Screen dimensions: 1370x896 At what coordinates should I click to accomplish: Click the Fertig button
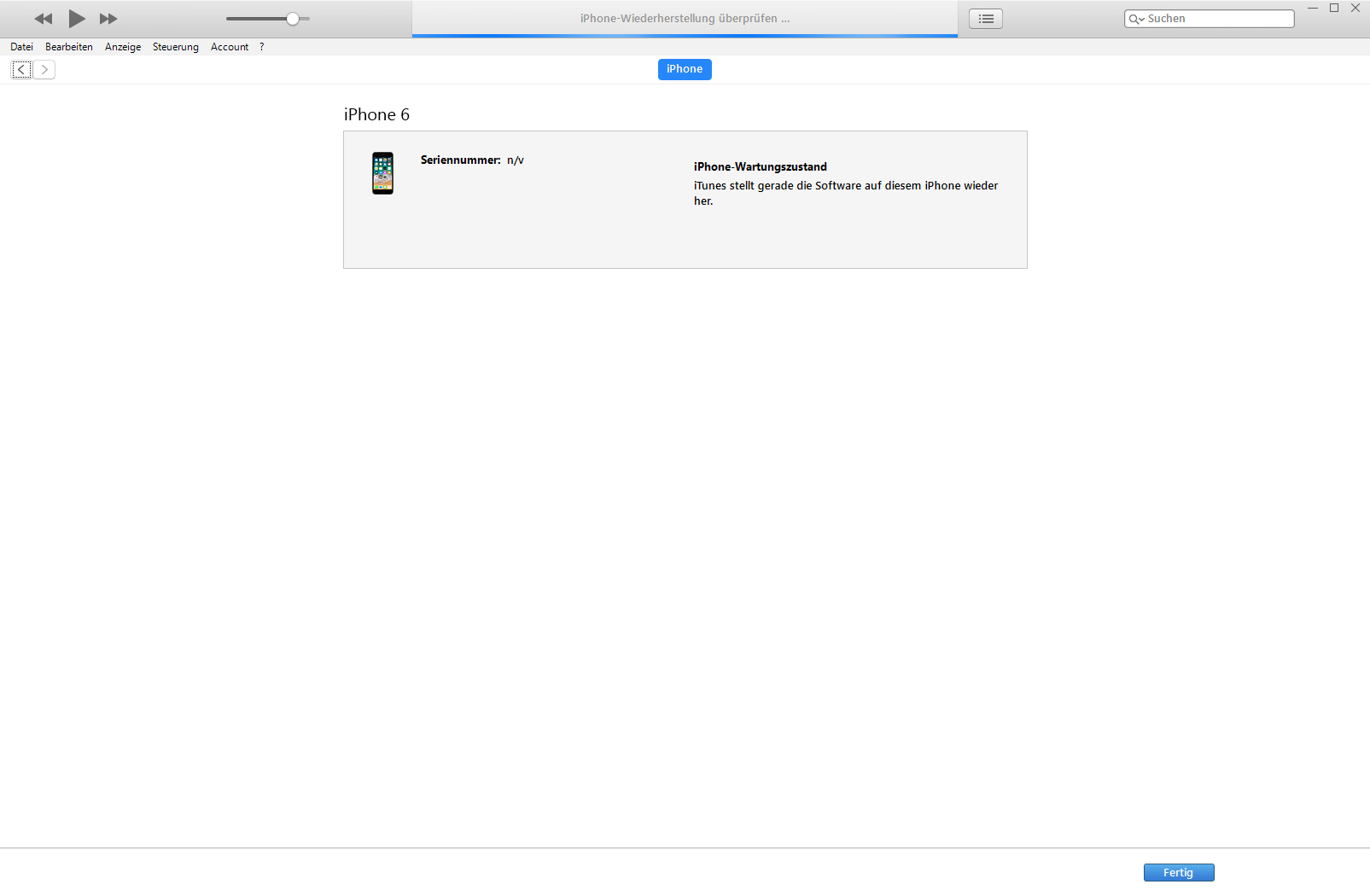1179,872
